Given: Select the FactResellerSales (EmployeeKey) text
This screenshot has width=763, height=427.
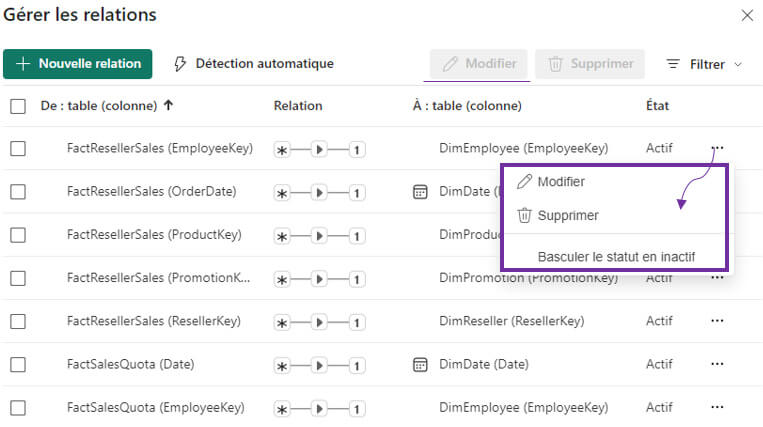Looking at the screenshot, I should pos(160,148).
